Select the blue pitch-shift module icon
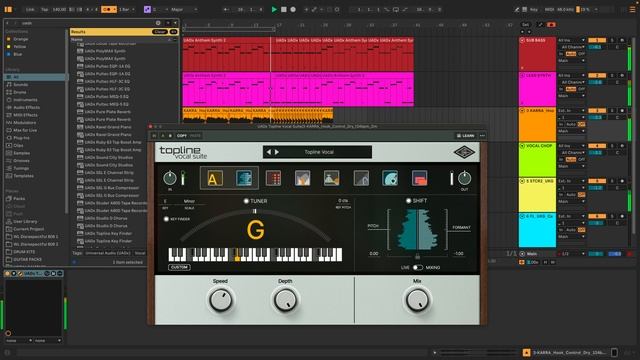Viewport: 640px width, 360px height. [x=244, y=178]
